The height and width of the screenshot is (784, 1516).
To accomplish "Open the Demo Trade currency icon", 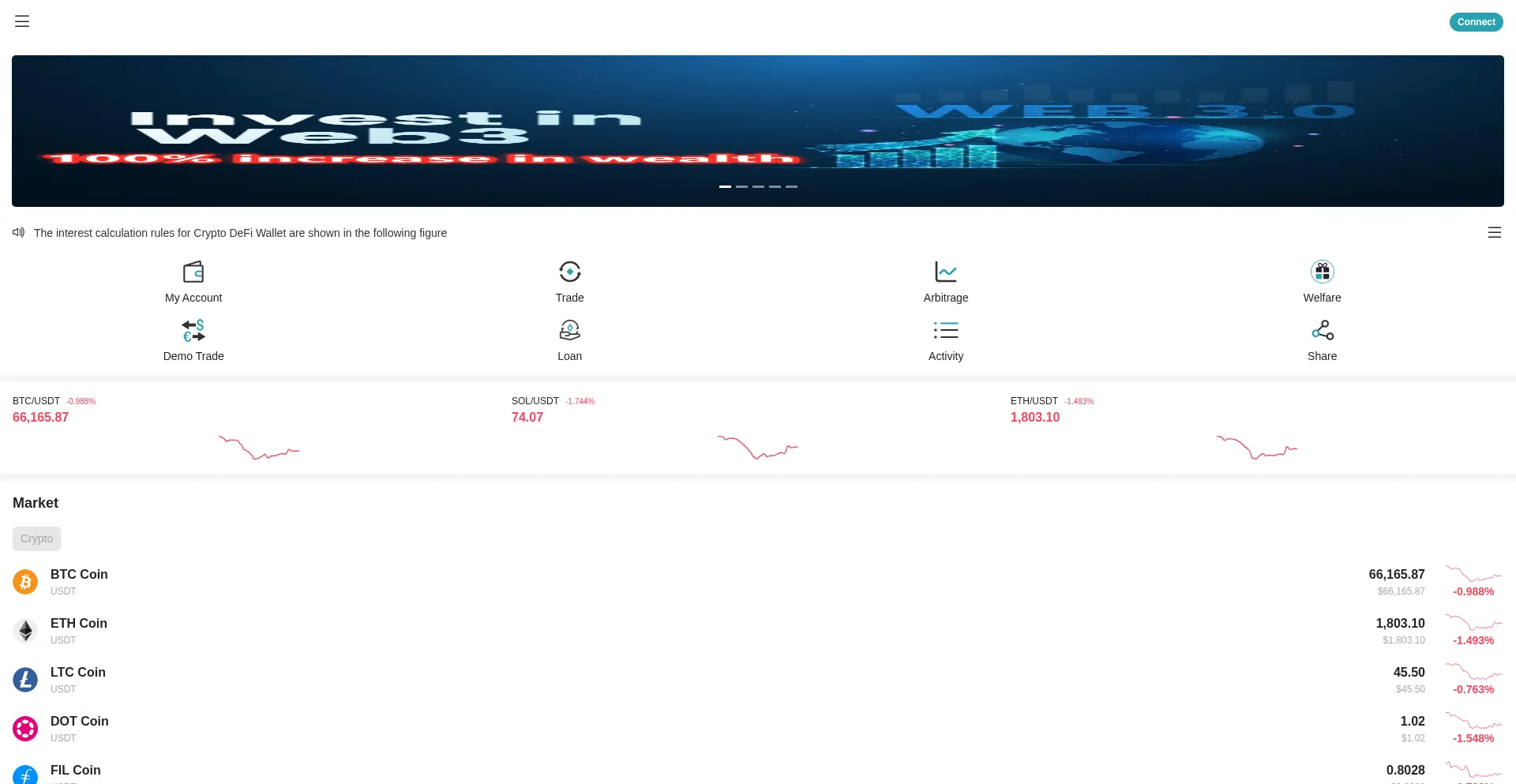I will (x=193, y=330).
